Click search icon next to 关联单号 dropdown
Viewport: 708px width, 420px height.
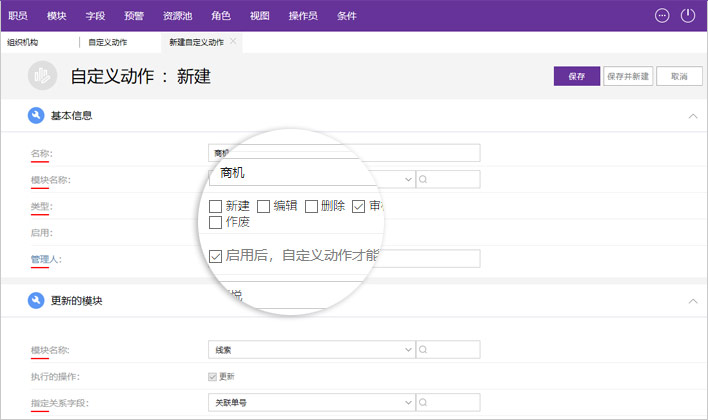[424, 402]
